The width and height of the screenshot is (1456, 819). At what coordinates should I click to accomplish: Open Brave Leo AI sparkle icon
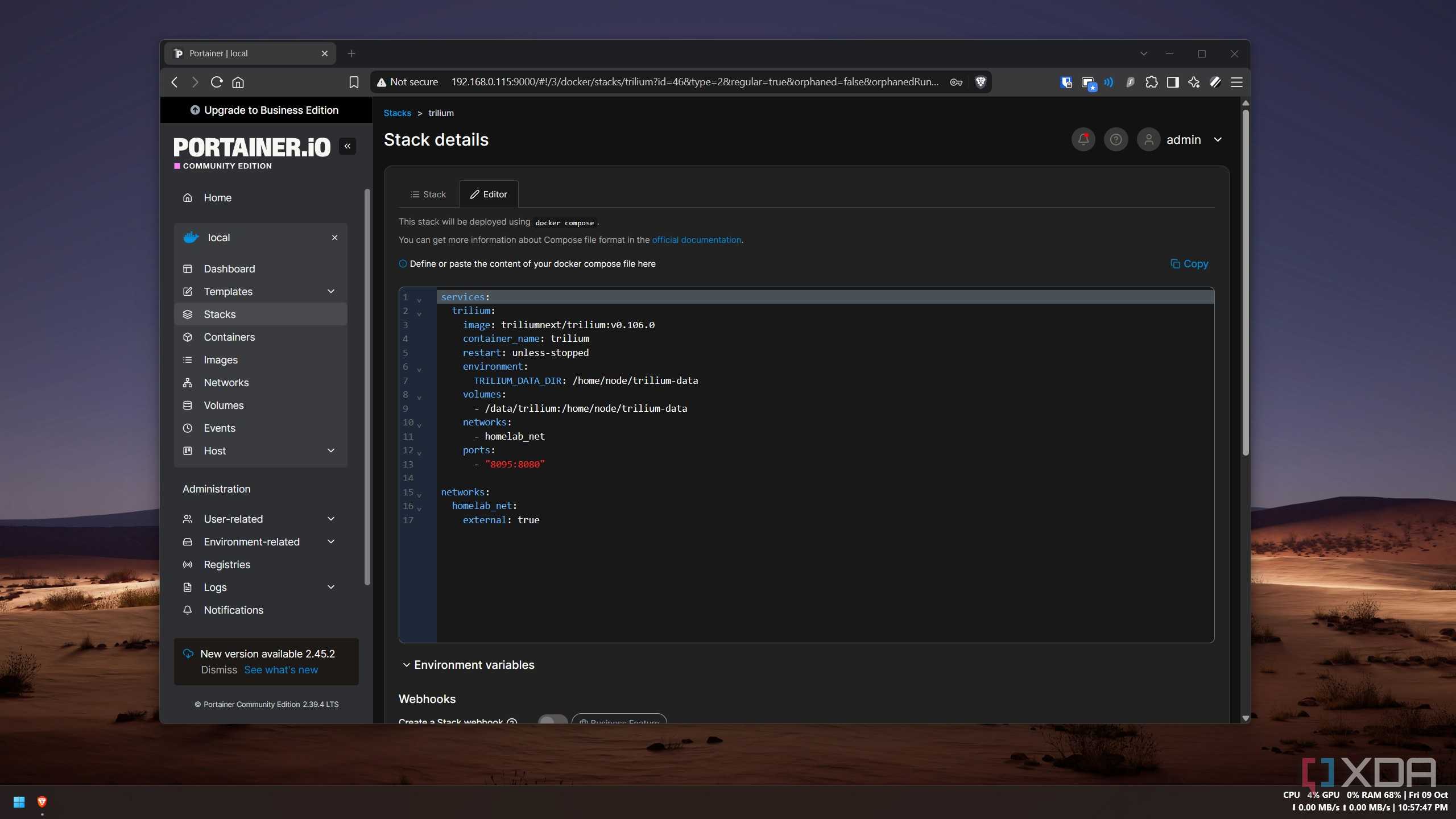(1194, 82)
